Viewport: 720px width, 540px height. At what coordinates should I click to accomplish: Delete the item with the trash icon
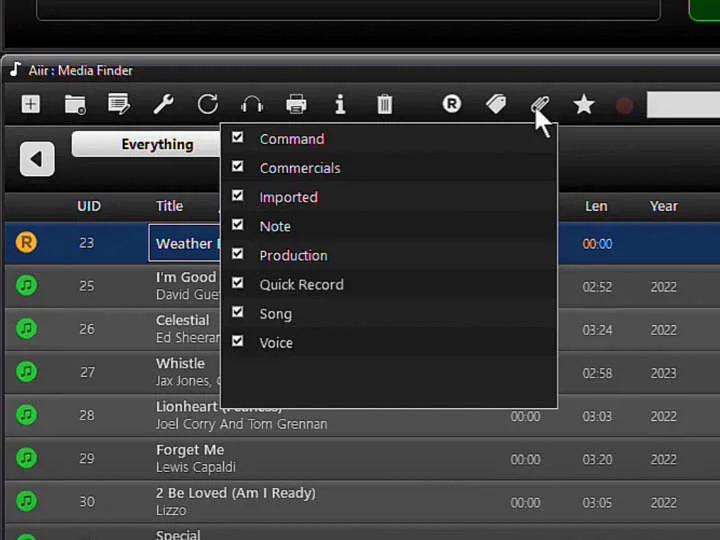pos(385,104)
